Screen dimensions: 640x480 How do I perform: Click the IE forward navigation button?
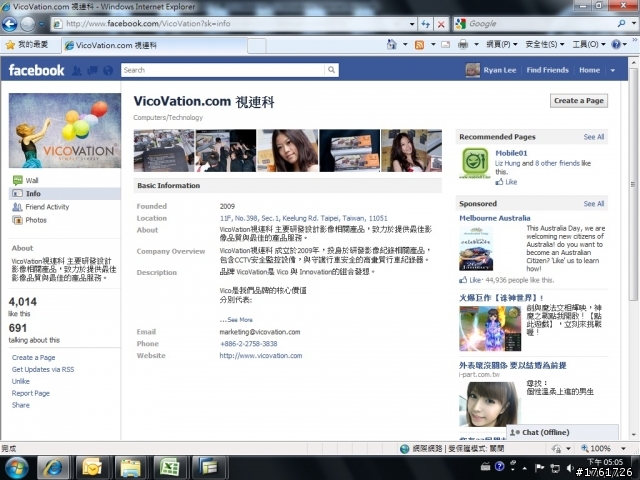(x=27, y=24)
